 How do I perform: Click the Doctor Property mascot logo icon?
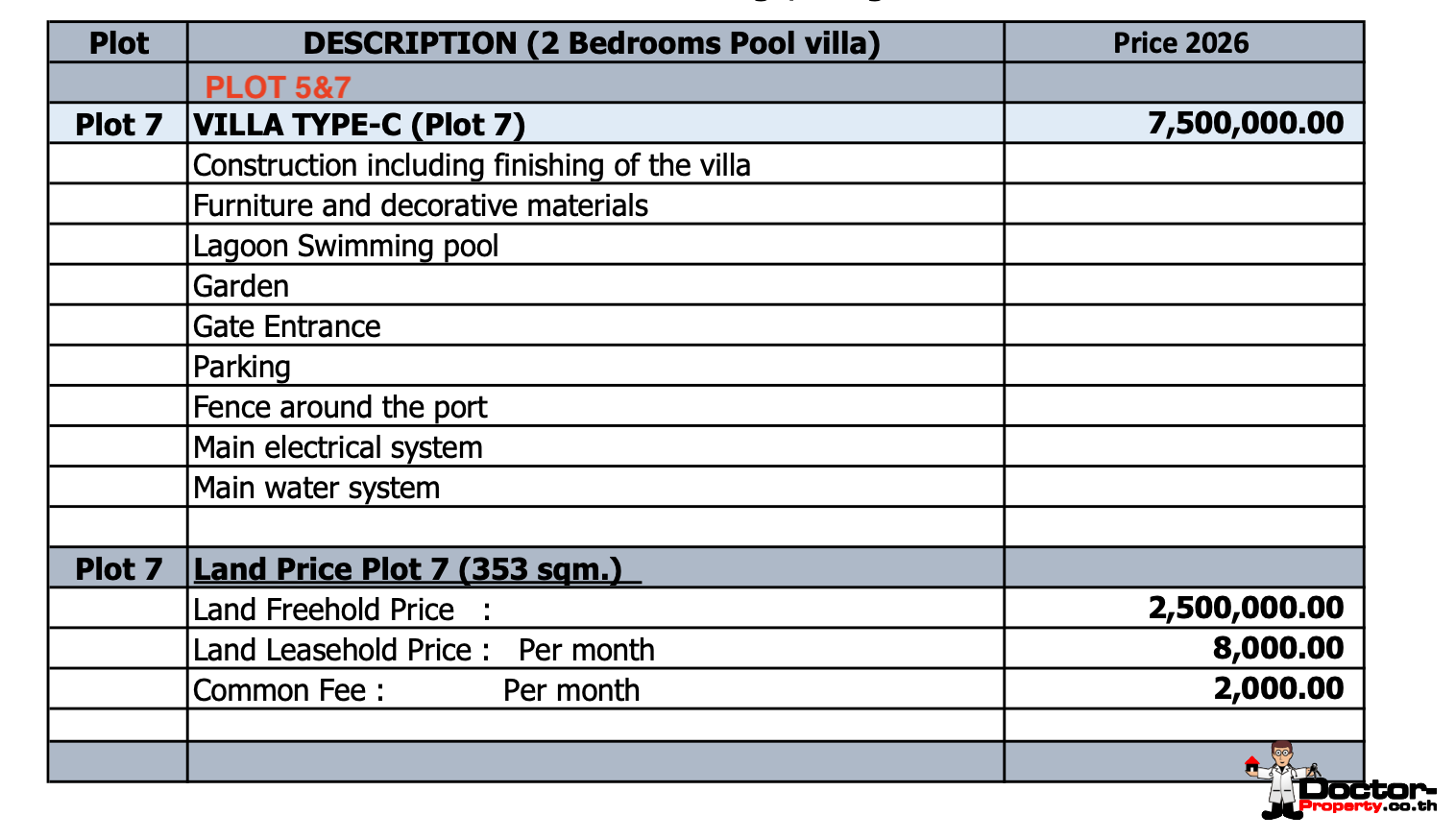coord(1279,778)
